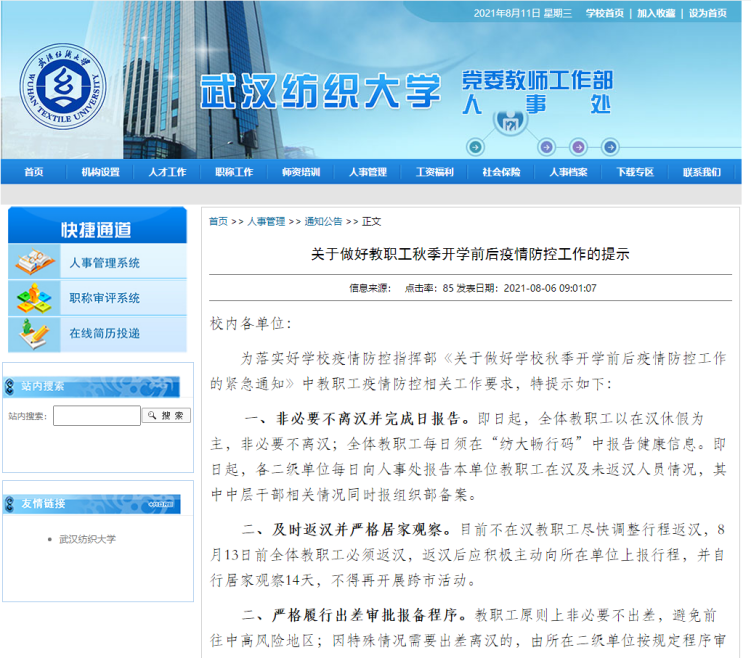Open the 人事管理 navigation item

click(368, 172)
